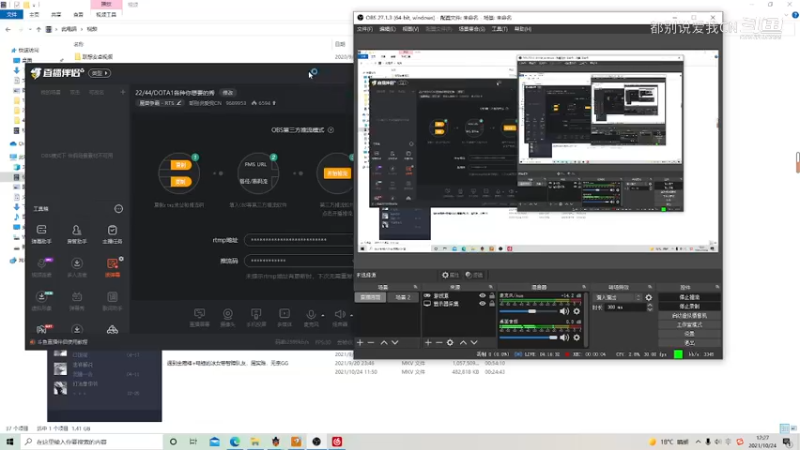This screenshot has height=450, width=800.
Task: Toggle lock on first OBS source
Action: (492, 296)
